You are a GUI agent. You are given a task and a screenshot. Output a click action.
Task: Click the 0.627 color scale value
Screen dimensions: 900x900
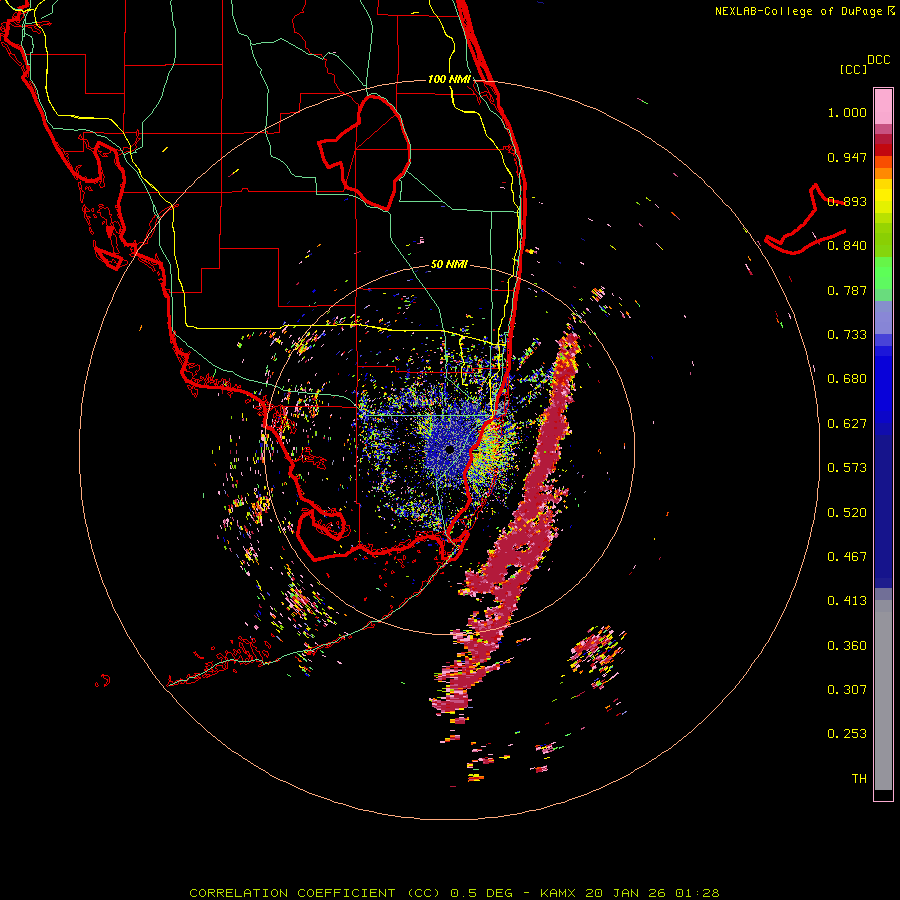coord(847,424)
